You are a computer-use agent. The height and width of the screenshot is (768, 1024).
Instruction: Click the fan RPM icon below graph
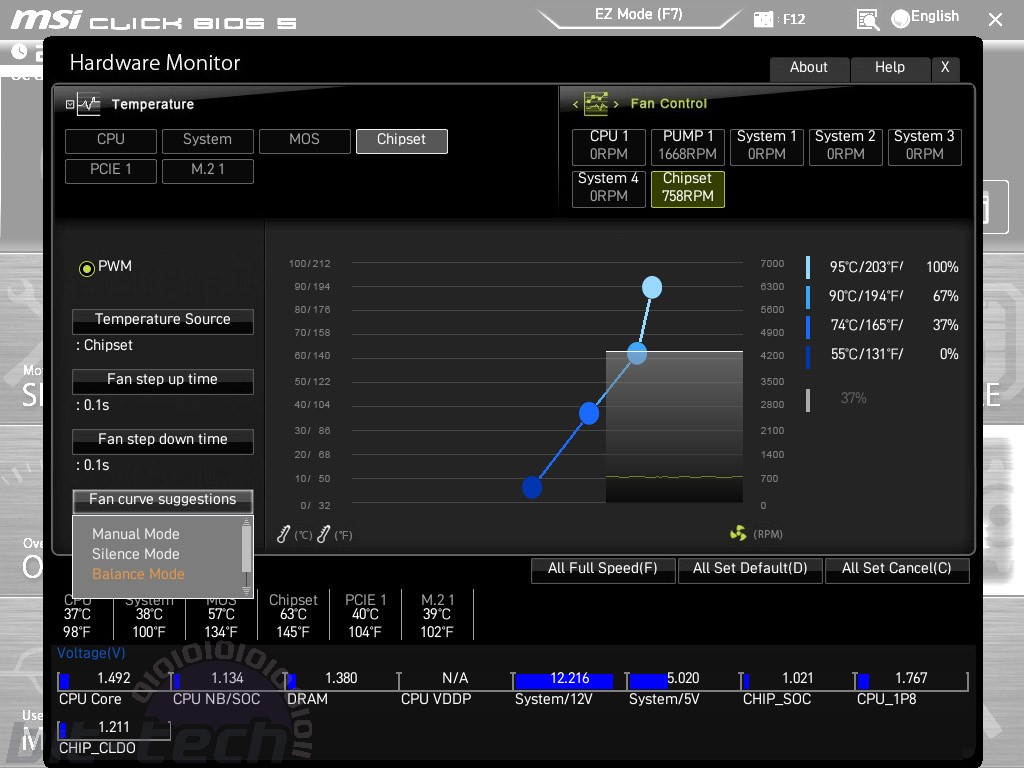pos(738,534)
